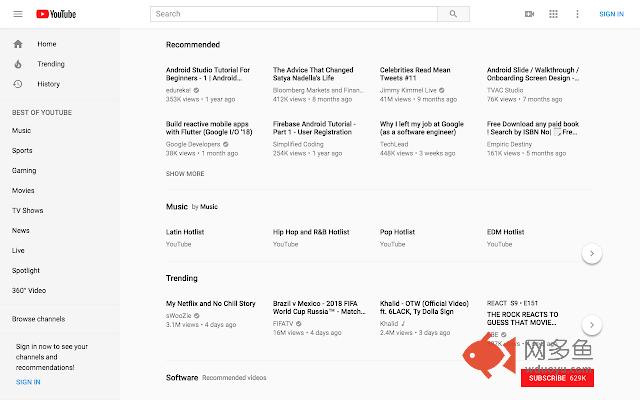The width and height of the screenshot is (640, 400).
Task: Open the Latin Hotlist playlist
Action: coord(185,232)
